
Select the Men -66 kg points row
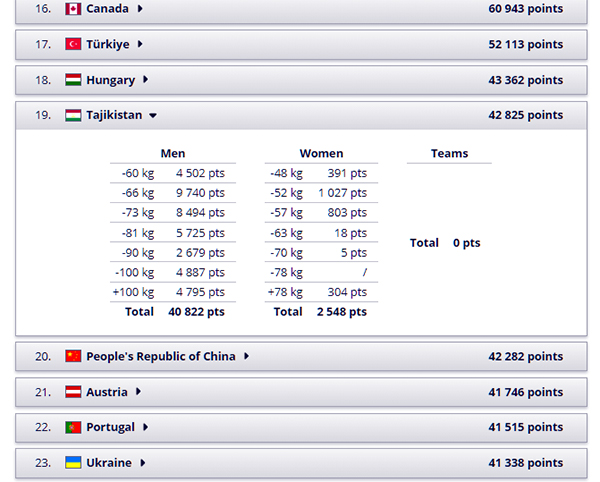tap(173, 192)
